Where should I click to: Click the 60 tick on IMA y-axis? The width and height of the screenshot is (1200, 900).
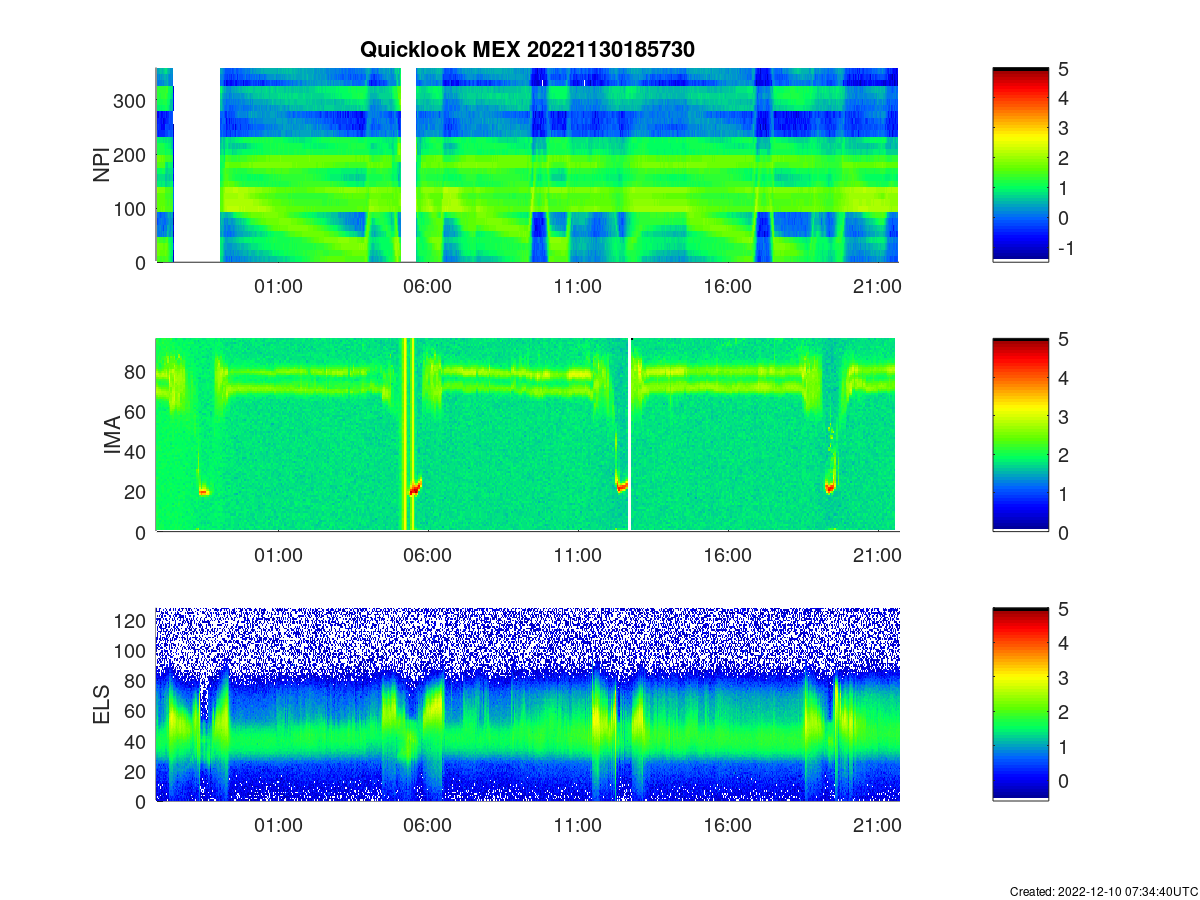click(137, 412)
